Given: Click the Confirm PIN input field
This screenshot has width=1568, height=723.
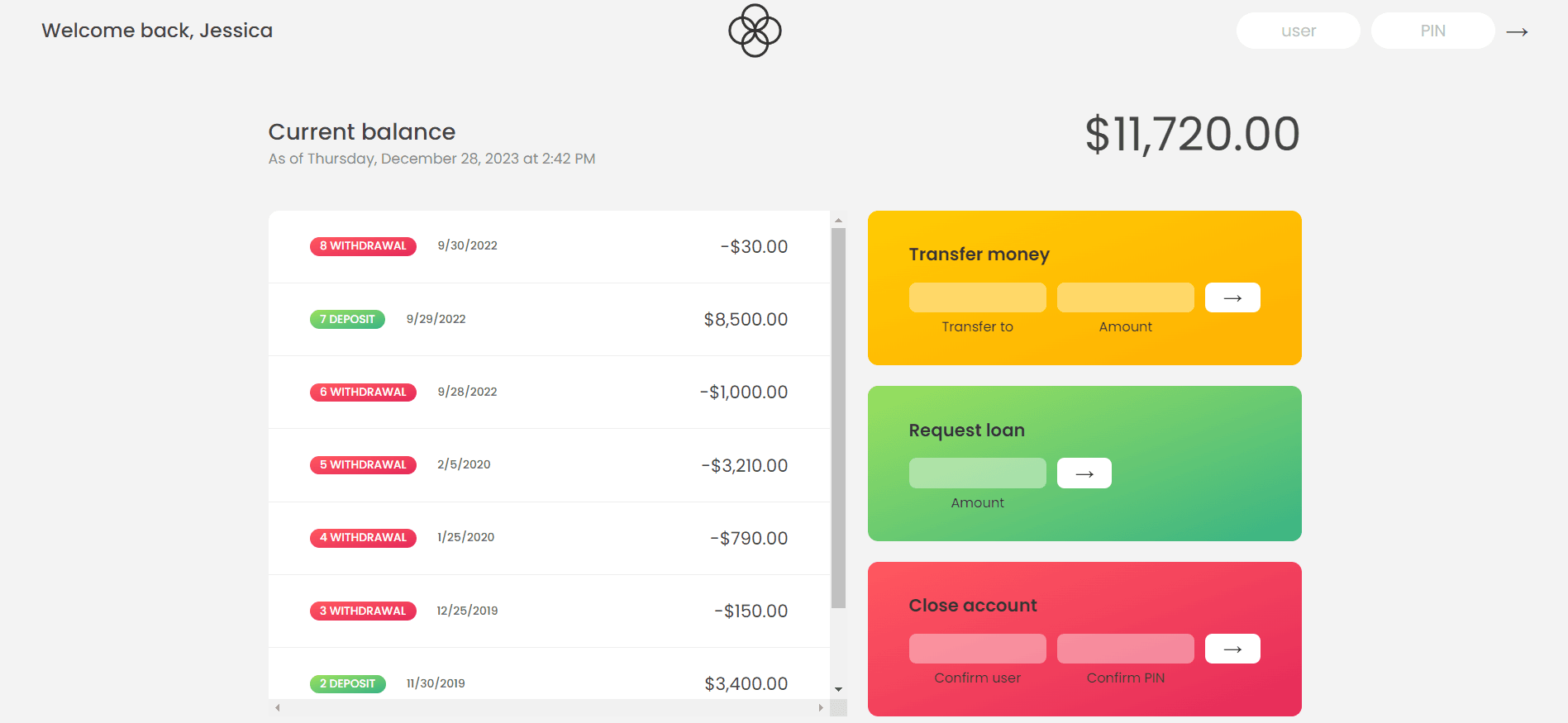Looking at the screenshot, I should click(x=1125, y=649).
